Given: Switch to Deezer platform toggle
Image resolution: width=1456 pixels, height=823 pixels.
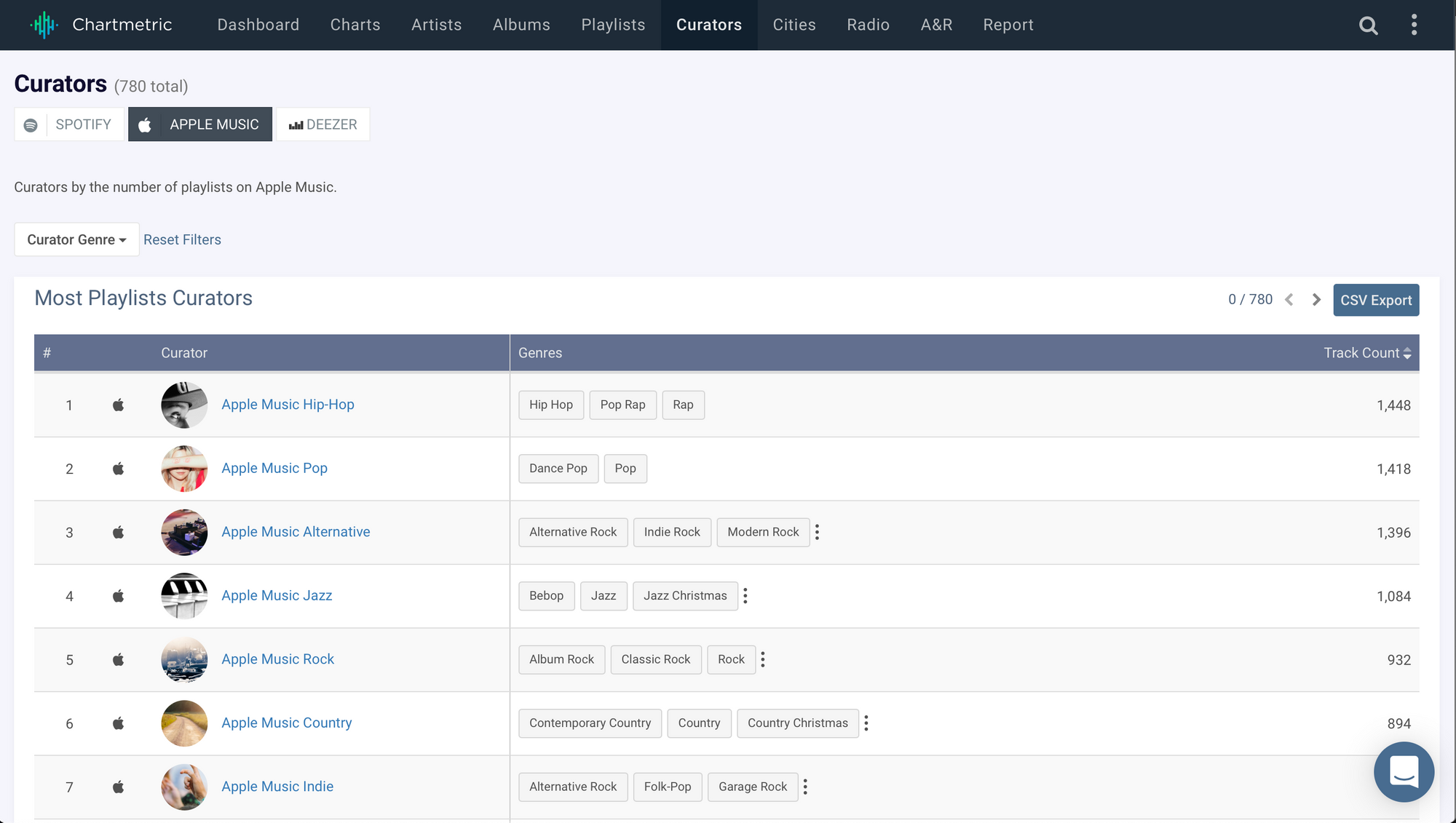Looking at the screenshot, I should [x=323, y=124].
